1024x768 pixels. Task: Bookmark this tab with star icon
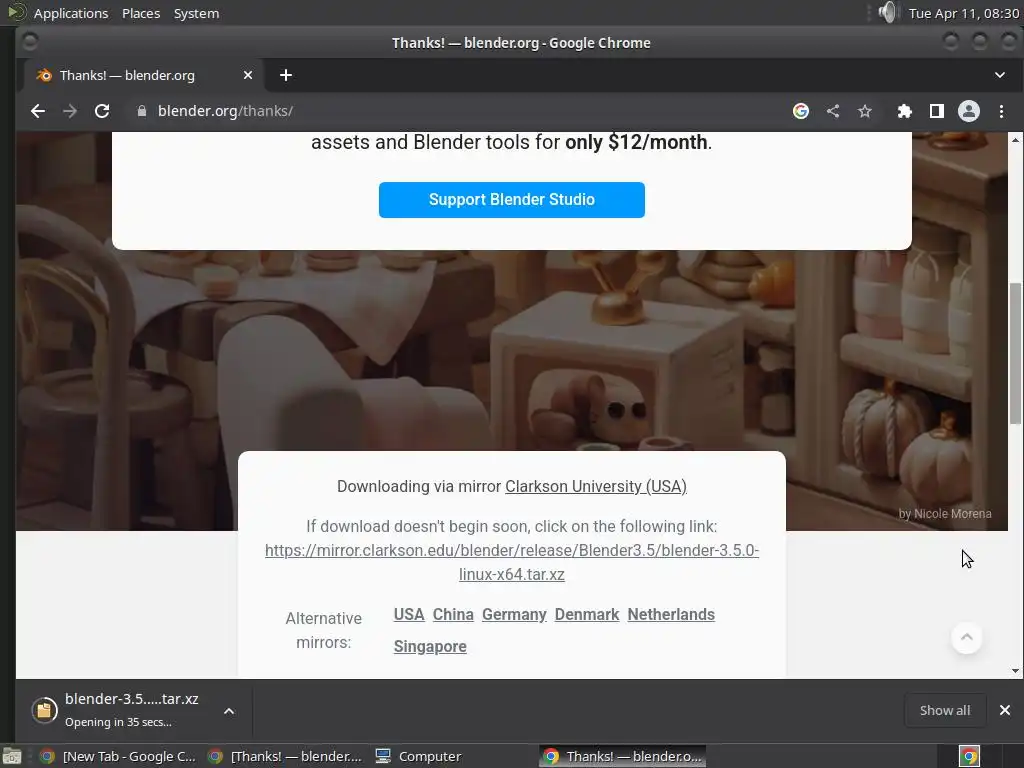point(865,111)
